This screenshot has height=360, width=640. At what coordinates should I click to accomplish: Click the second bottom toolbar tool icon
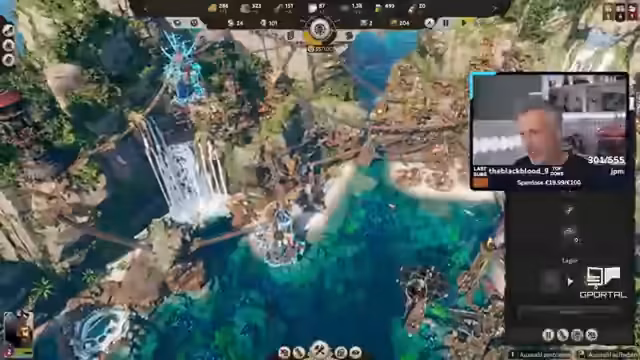point(299,352)
